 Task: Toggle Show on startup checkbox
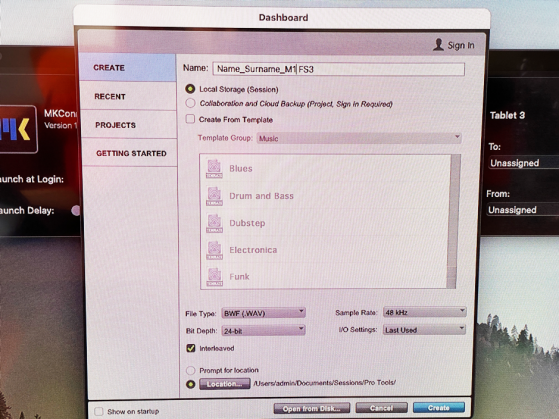coord(98,412)
